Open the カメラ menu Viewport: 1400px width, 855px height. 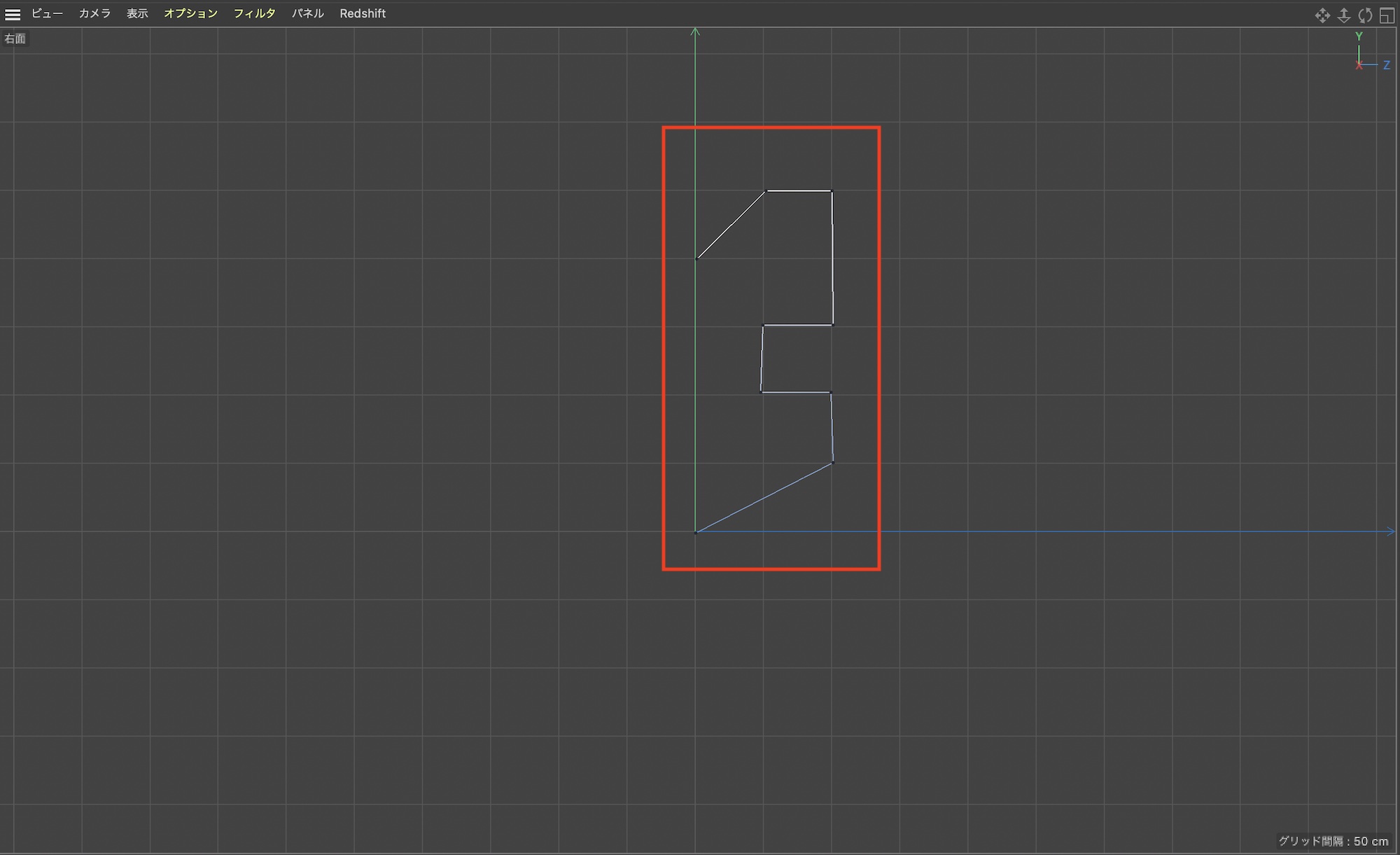[94, 14]
